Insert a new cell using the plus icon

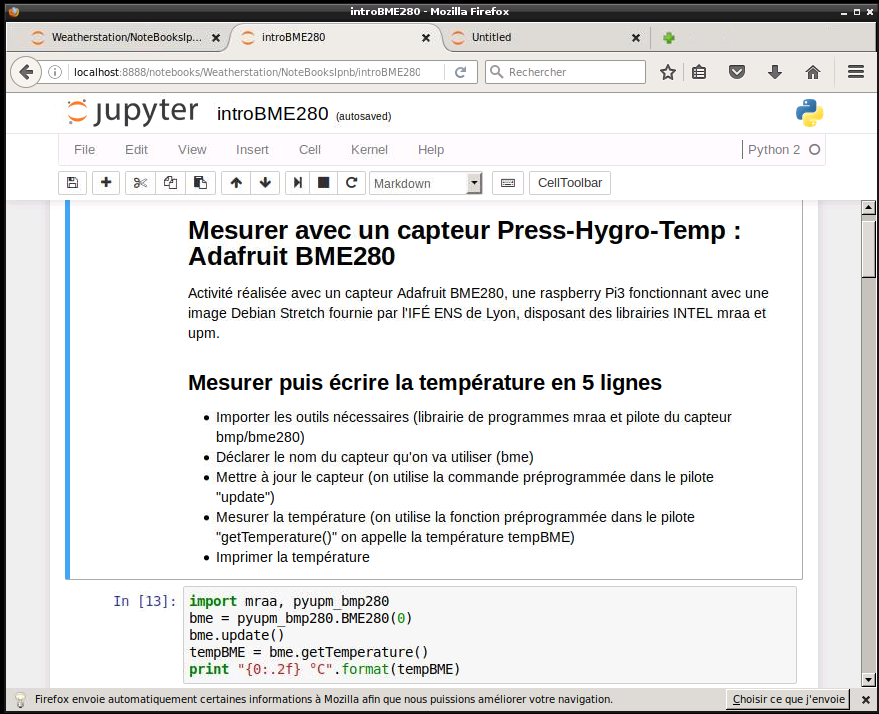click(x=105, y=183)
